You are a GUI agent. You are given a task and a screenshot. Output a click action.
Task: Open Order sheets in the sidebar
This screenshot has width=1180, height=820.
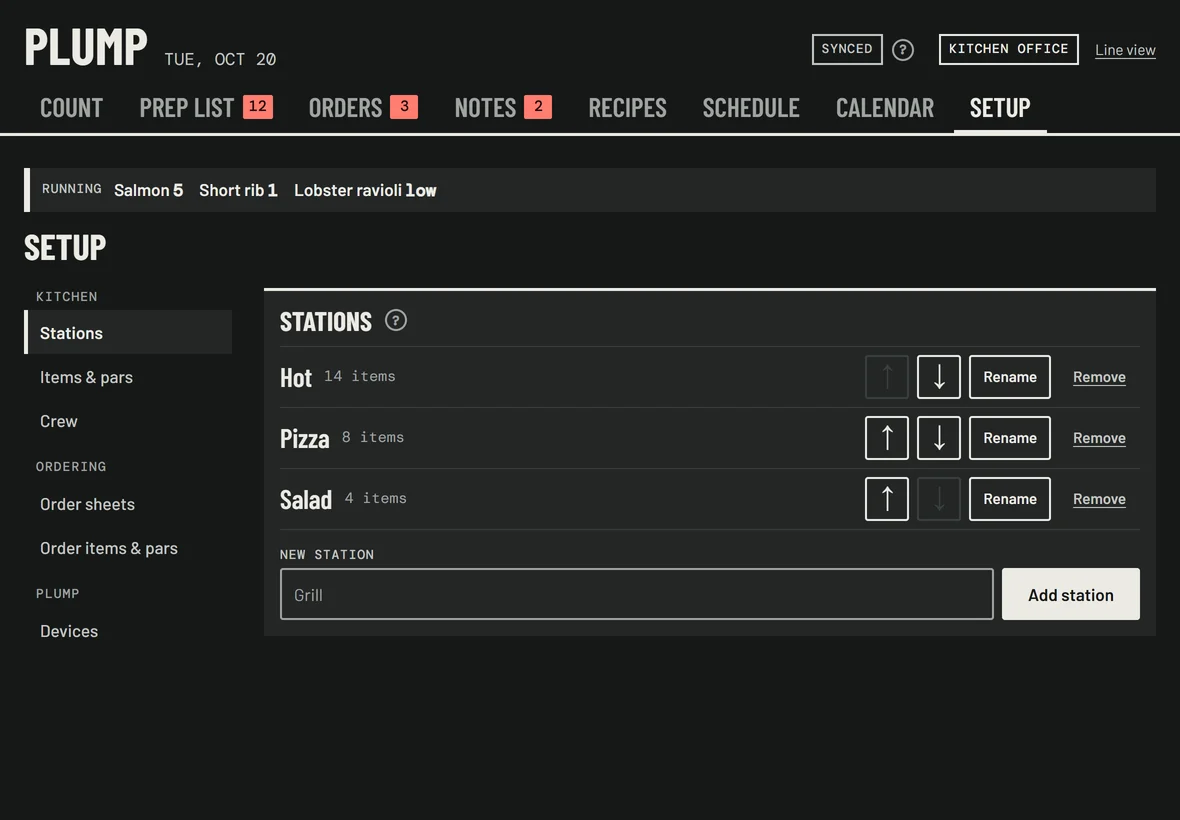click(129, 504)
